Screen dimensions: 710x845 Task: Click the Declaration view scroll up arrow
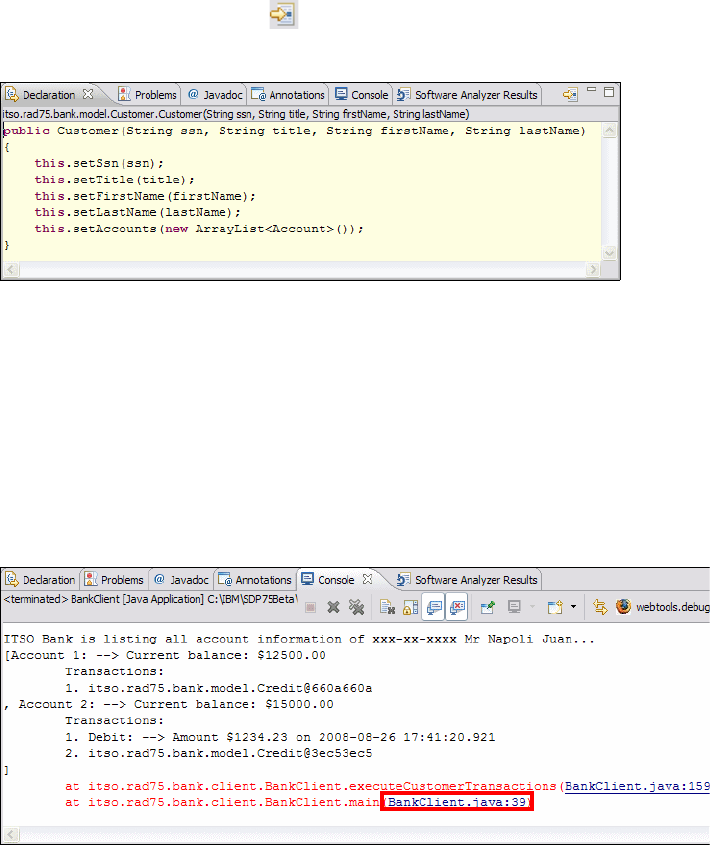tap(609, 130)
